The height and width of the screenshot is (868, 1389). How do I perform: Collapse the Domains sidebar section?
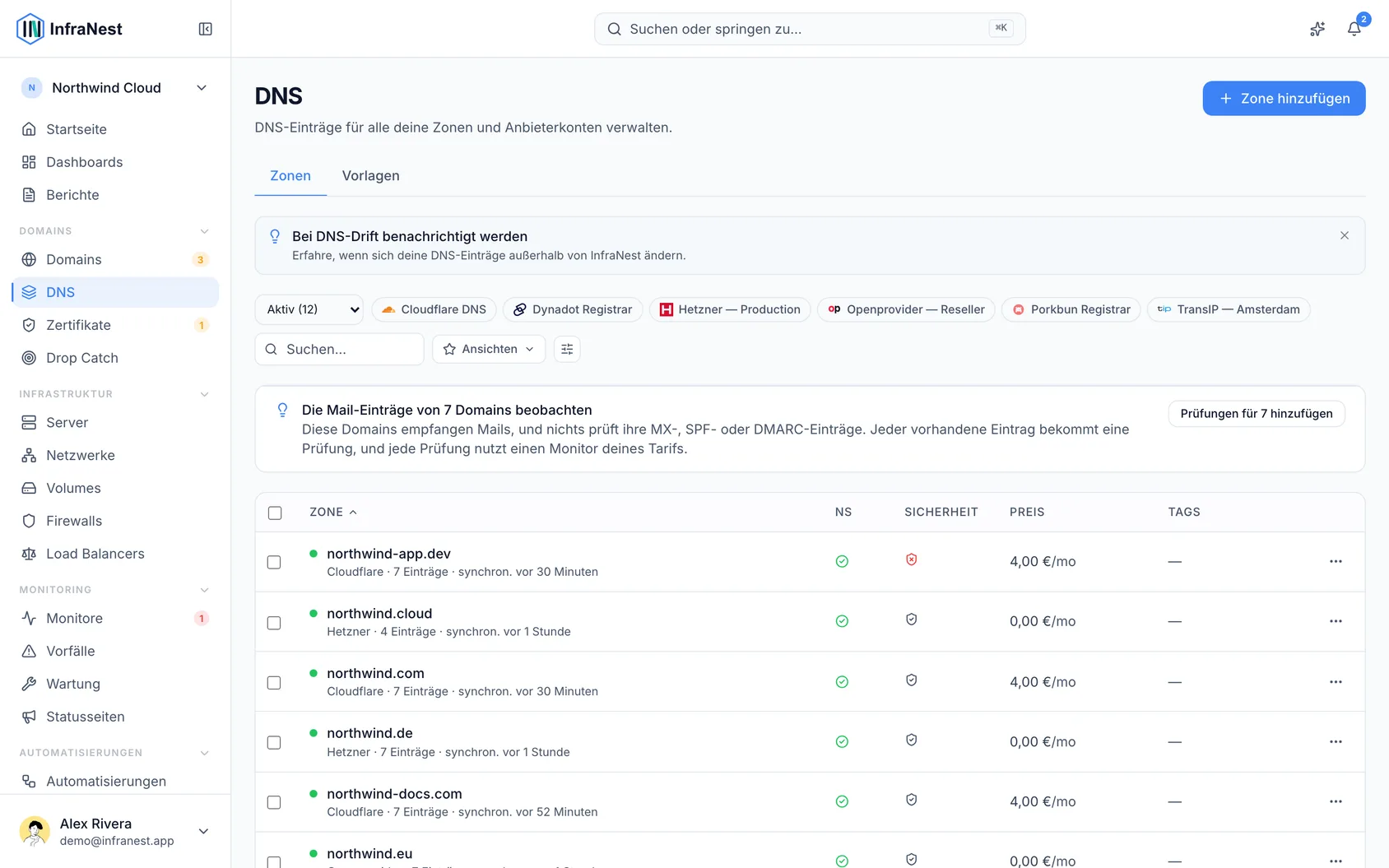click(x=204, y=231)
